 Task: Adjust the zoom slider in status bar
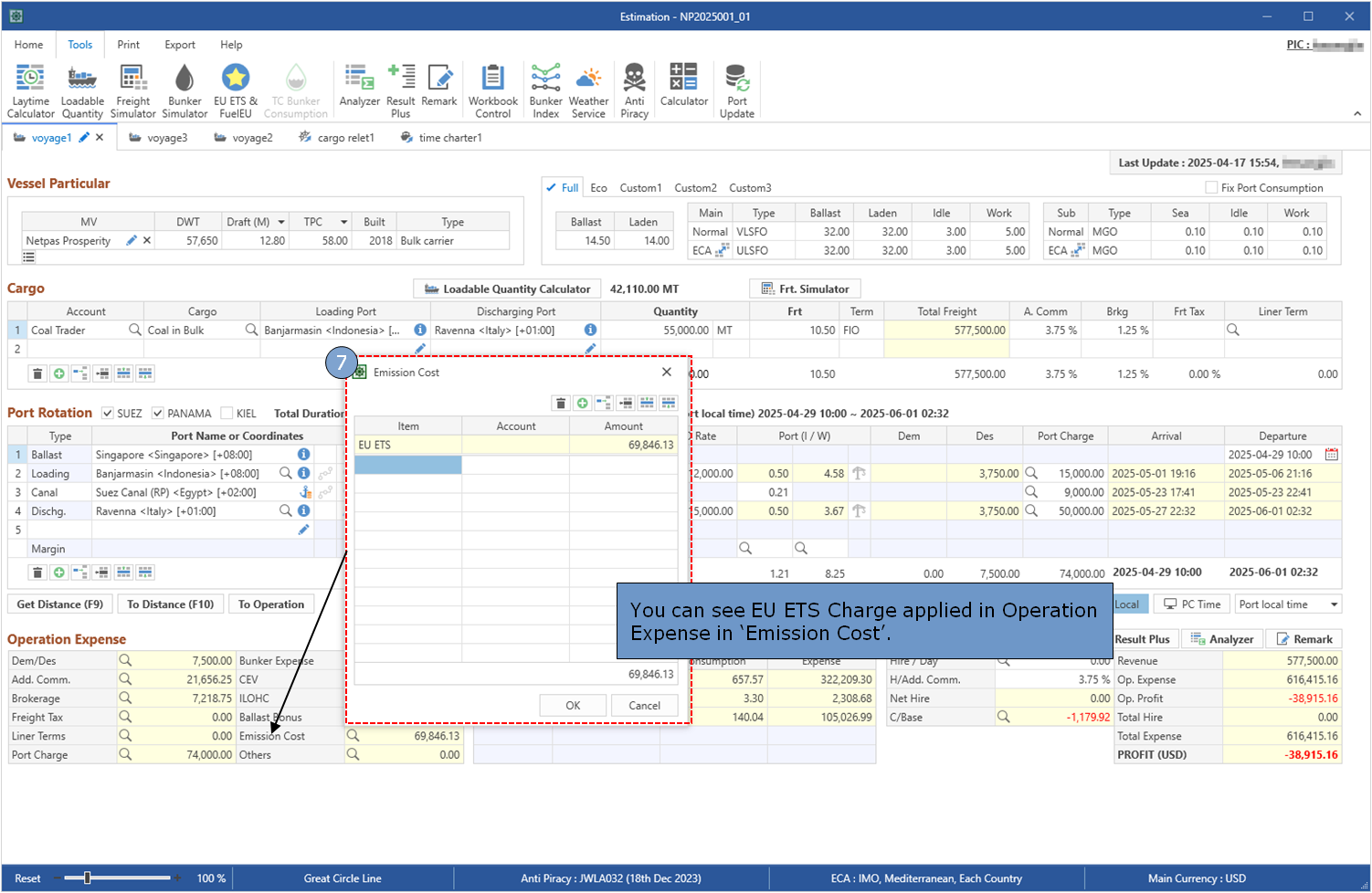tap(88, 878)
